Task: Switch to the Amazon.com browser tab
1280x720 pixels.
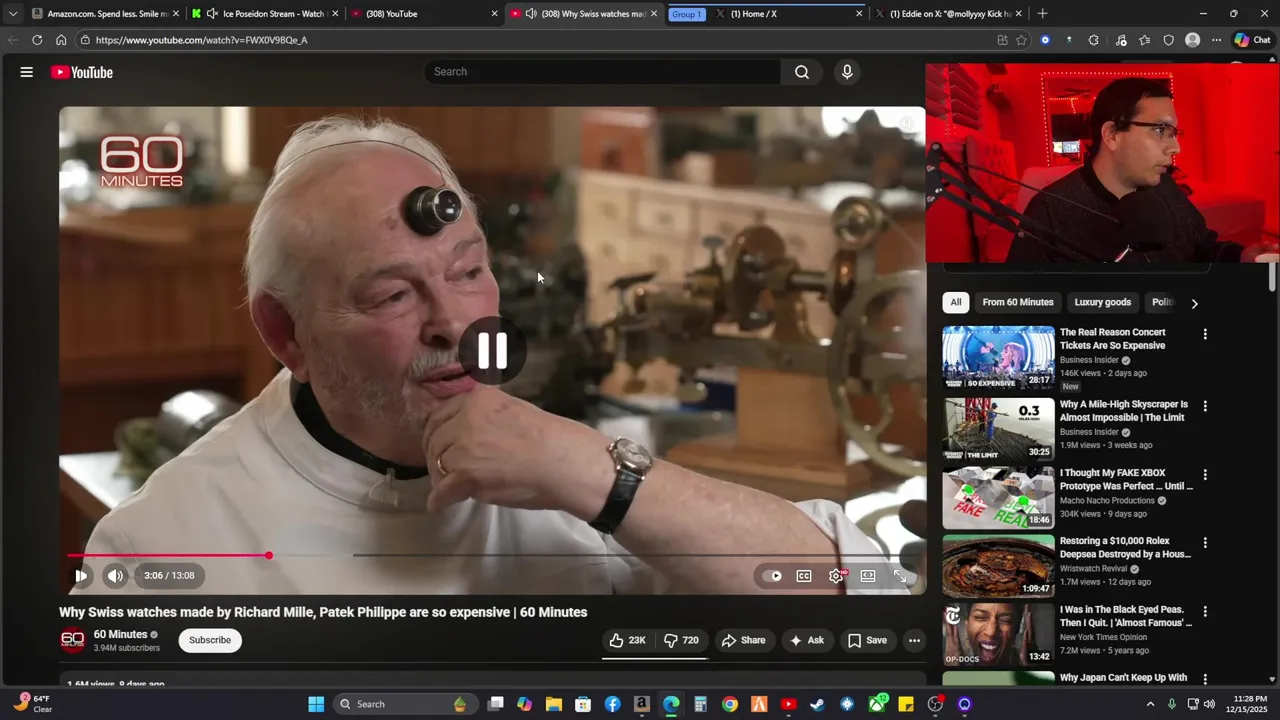Action: 106,14
